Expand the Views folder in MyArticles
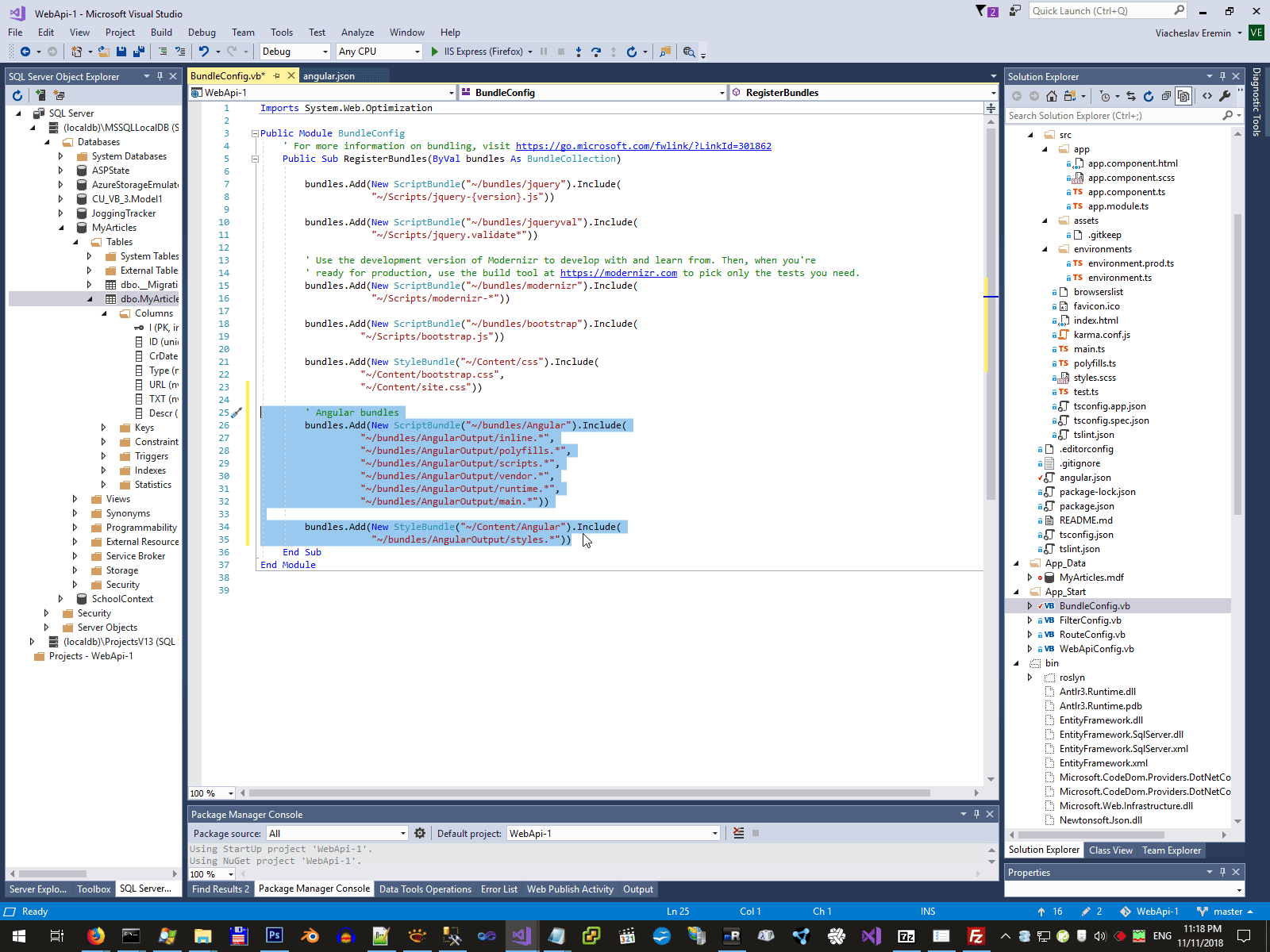1270x952 pixels. tap(75, 499)
